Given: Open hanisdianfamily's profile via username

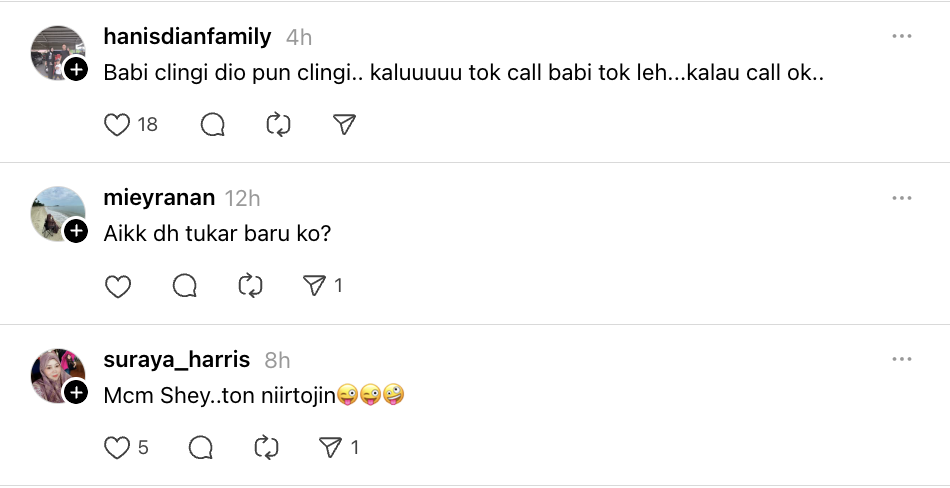Looking at the screenshot, I should coord(187,37).
